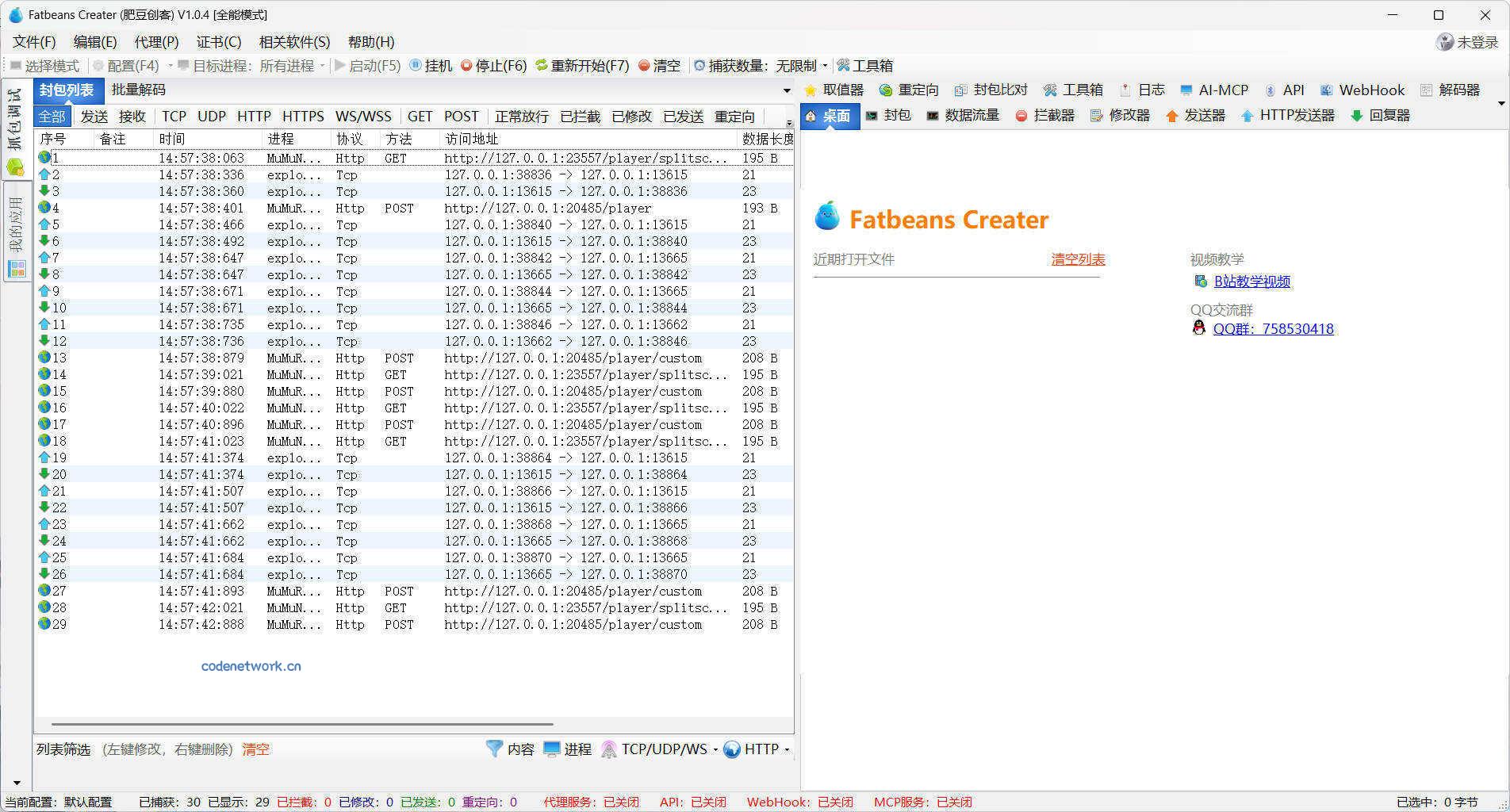Image resolution: width=1510 pixels, height=812 pixels.
Task: Open the 封包 tab in right panel
Action: 888,116
